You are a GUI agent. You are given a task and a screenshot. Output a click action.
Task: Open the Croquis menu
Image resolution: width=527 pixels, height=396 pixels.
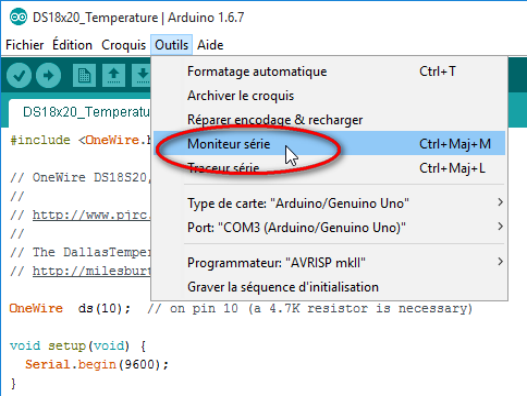123,45
